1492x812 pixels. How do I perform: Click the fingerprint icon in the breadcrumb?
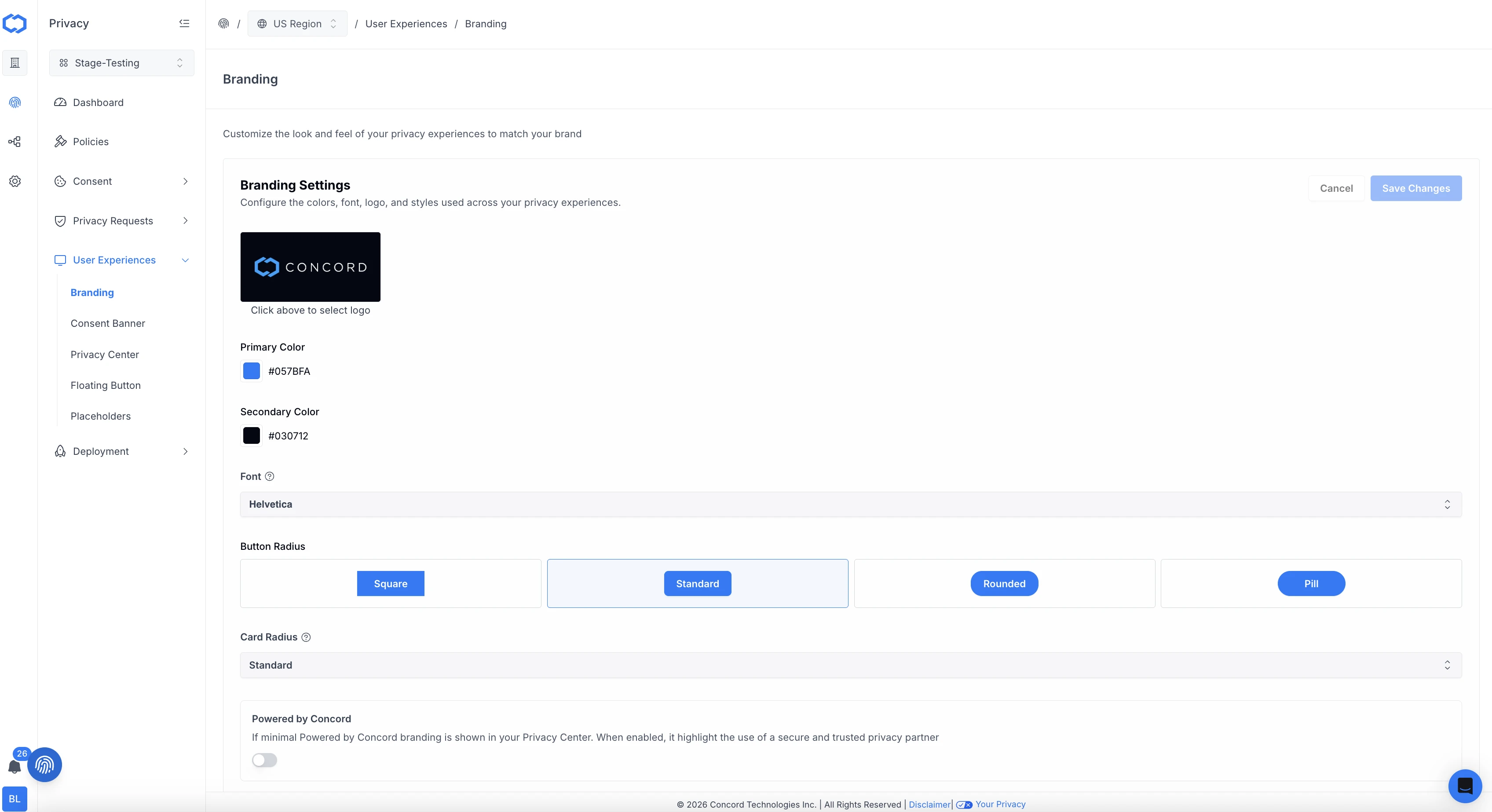pyautogui.click(x=223, y=24)
